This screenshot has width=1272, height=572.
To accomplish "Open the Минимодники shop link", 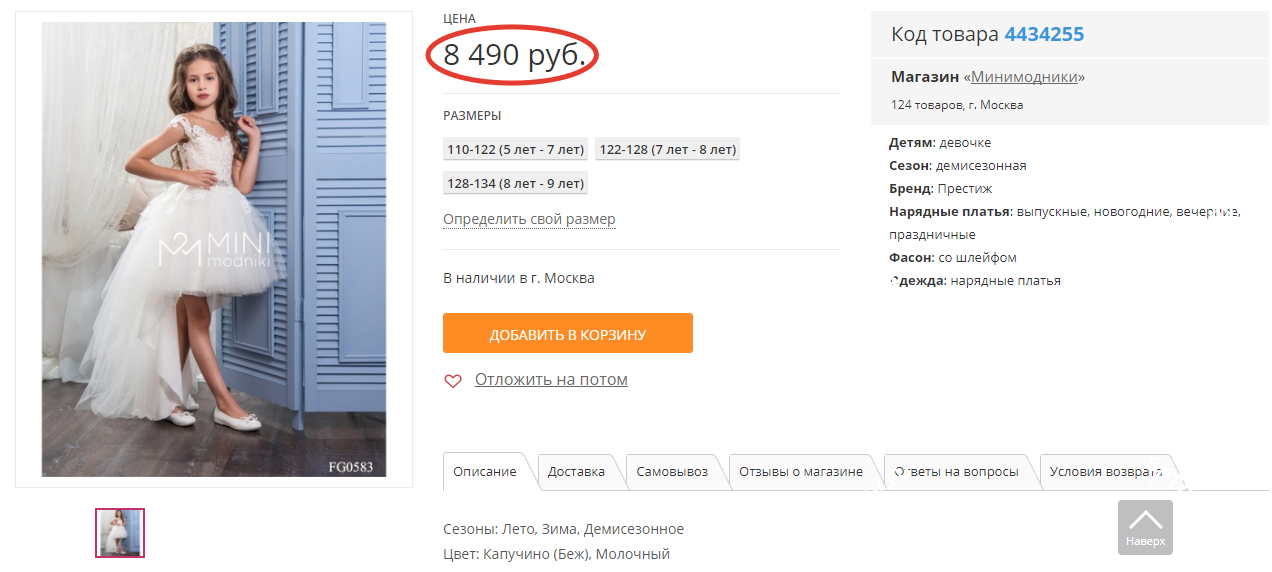I will coord(1024,77).
